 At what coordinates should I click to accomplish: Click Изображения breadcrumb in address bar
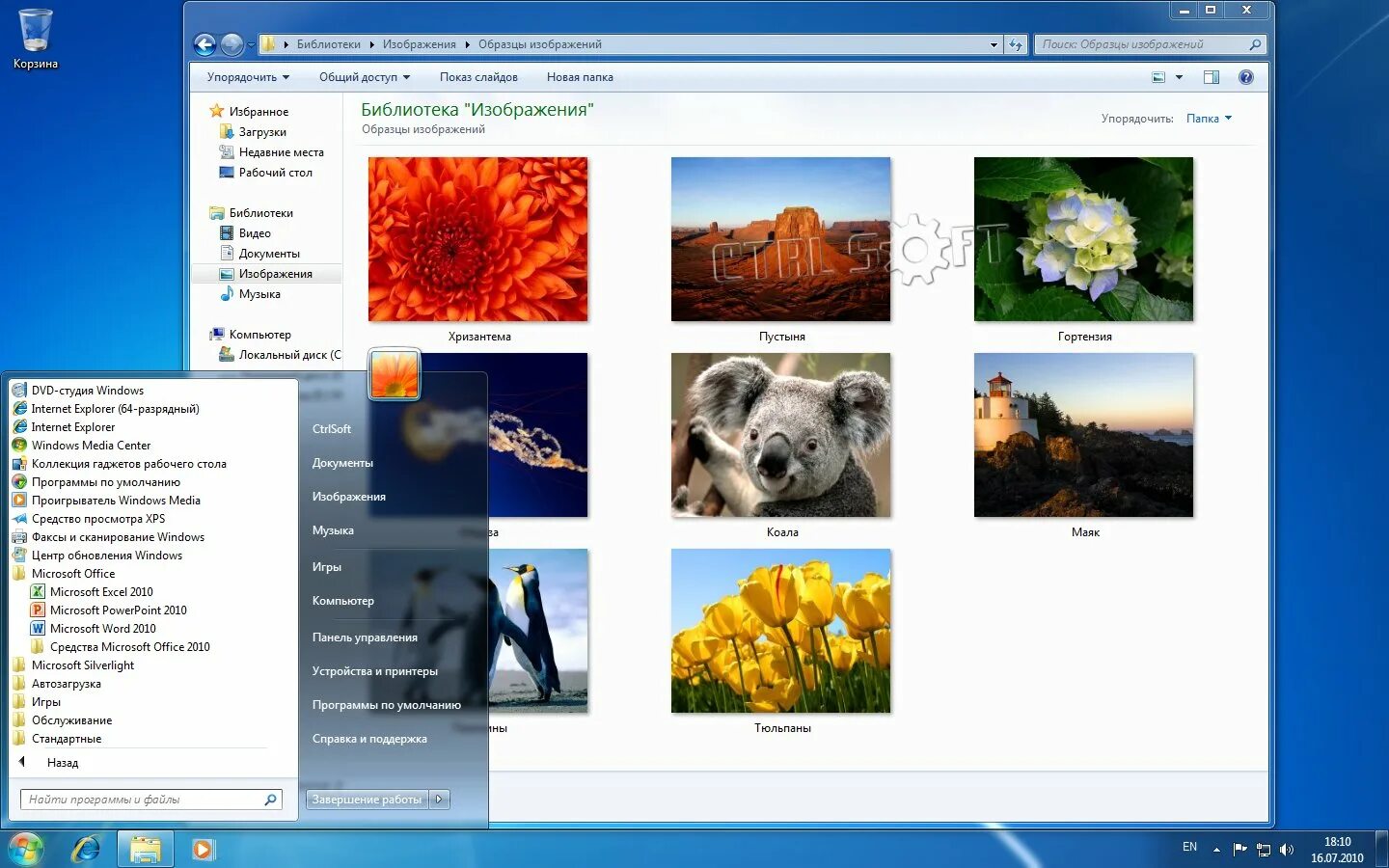coord(419,44)
